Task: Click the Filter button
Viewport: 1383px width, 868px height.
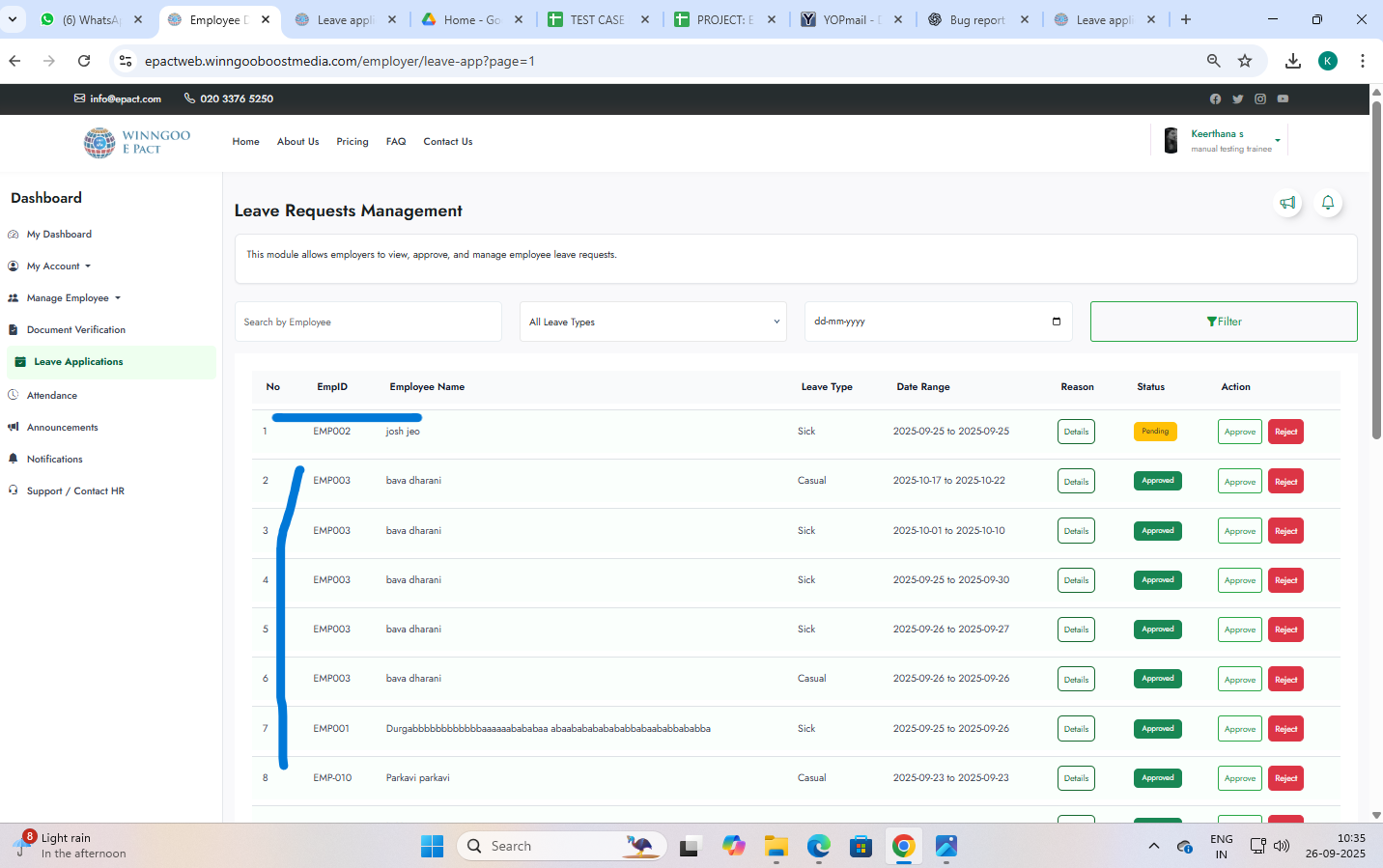Action: click(1224, 322)
